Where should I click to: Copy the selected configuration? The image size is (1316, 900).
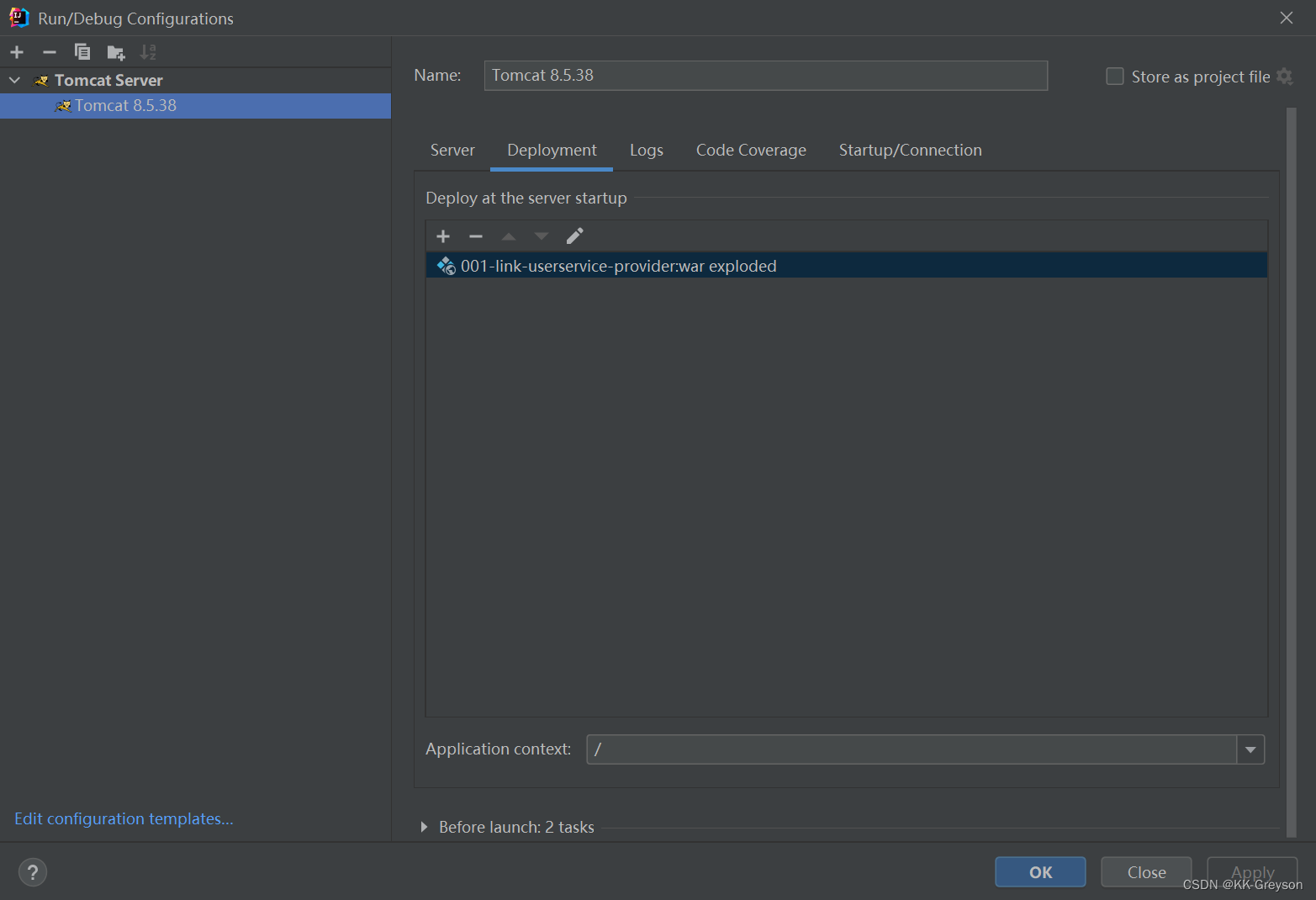[x=82, y=52]
